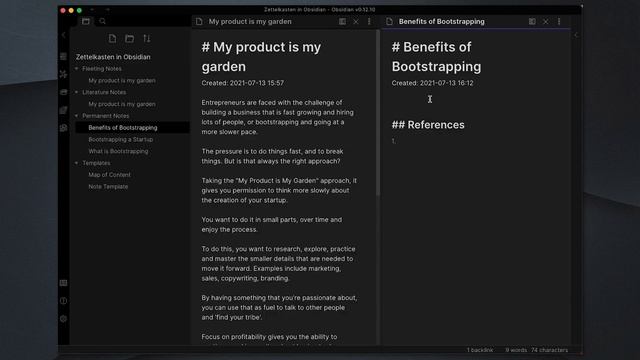This screenshot has width=640, height=360.
Task: Create a new note icon
Action: click(x=112, y=38)
